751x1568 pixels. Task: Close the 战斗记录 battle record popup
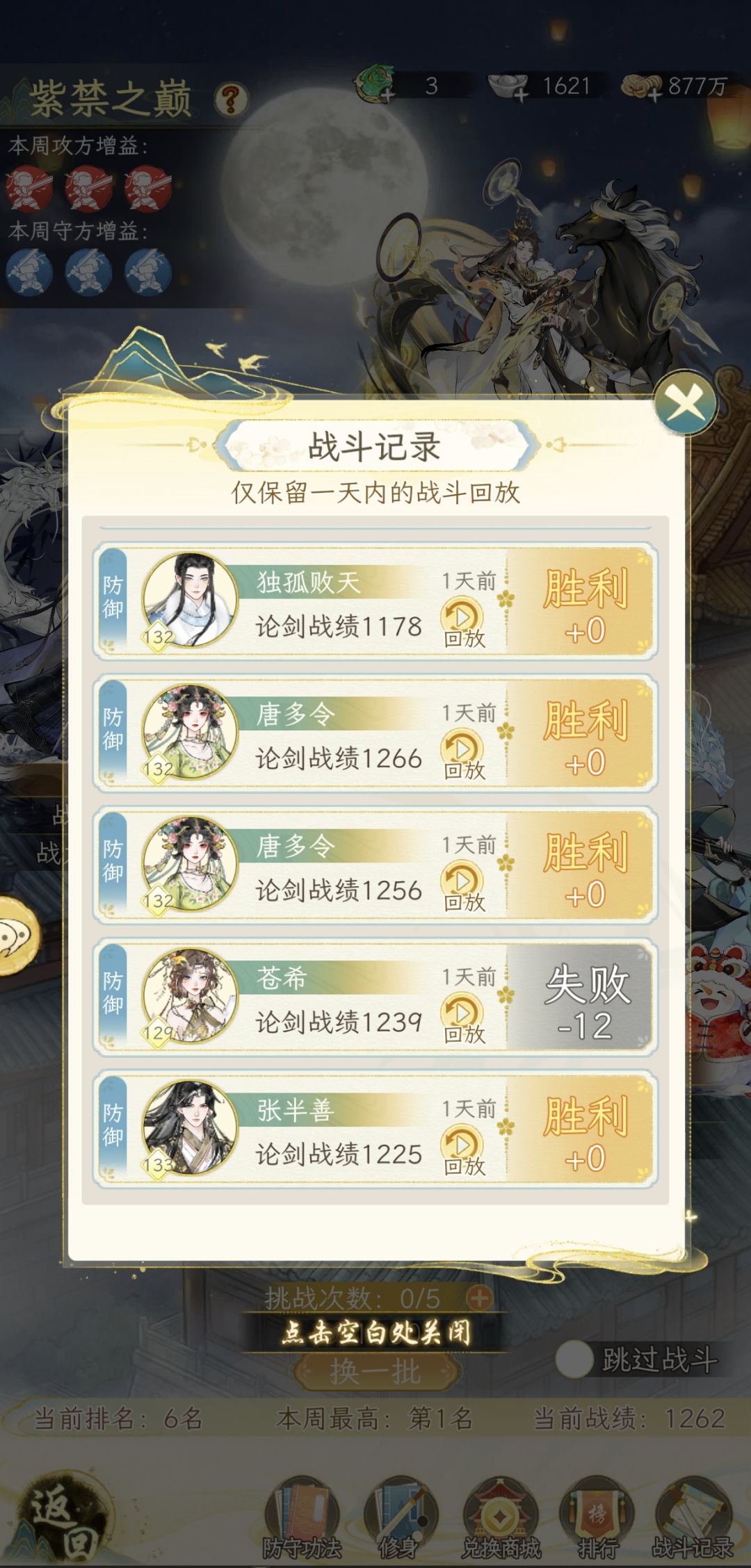[686, 404]
